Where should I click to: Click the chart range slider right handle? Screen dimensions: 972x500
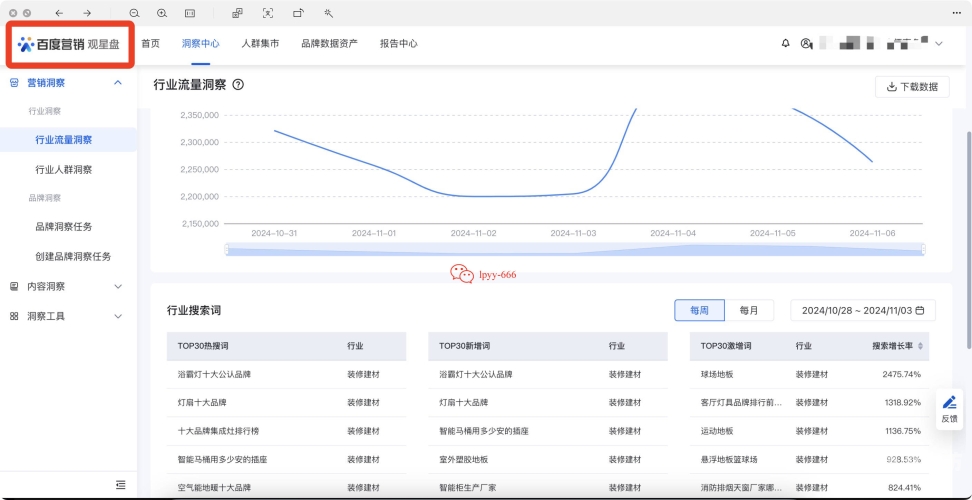point(924,249)
